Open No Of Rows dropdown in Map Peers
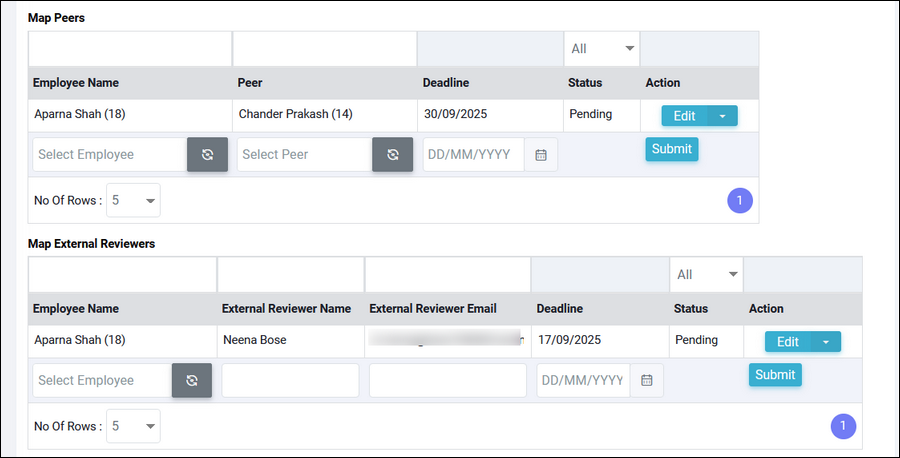 (133, 200)
